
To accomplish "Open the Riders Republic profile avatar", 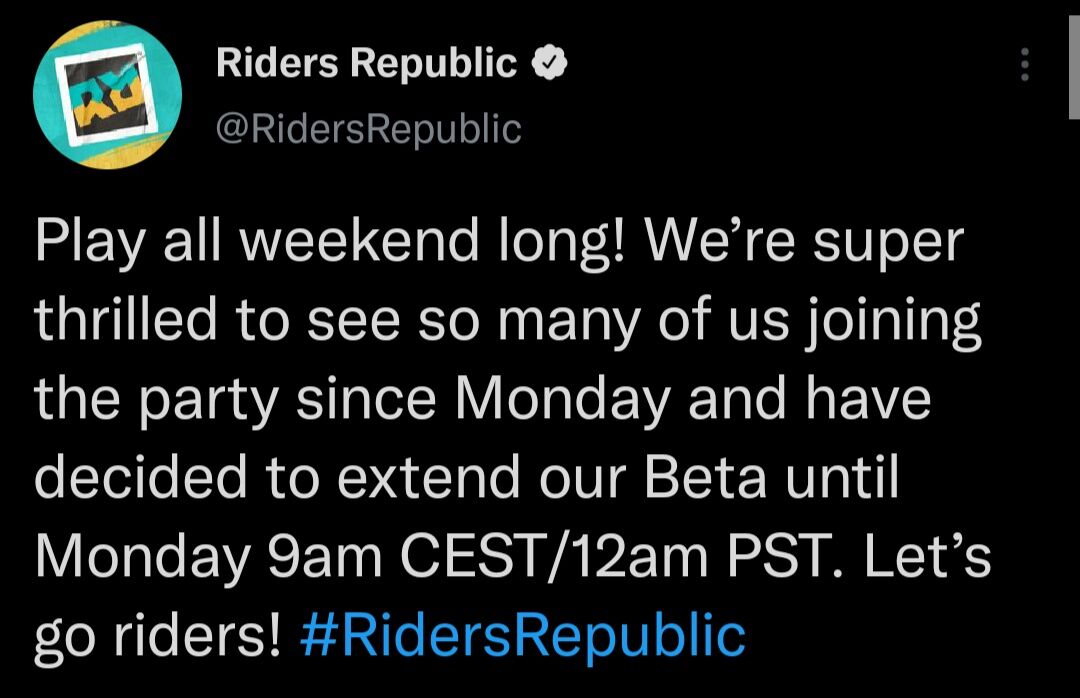I will tap(107, 95).
